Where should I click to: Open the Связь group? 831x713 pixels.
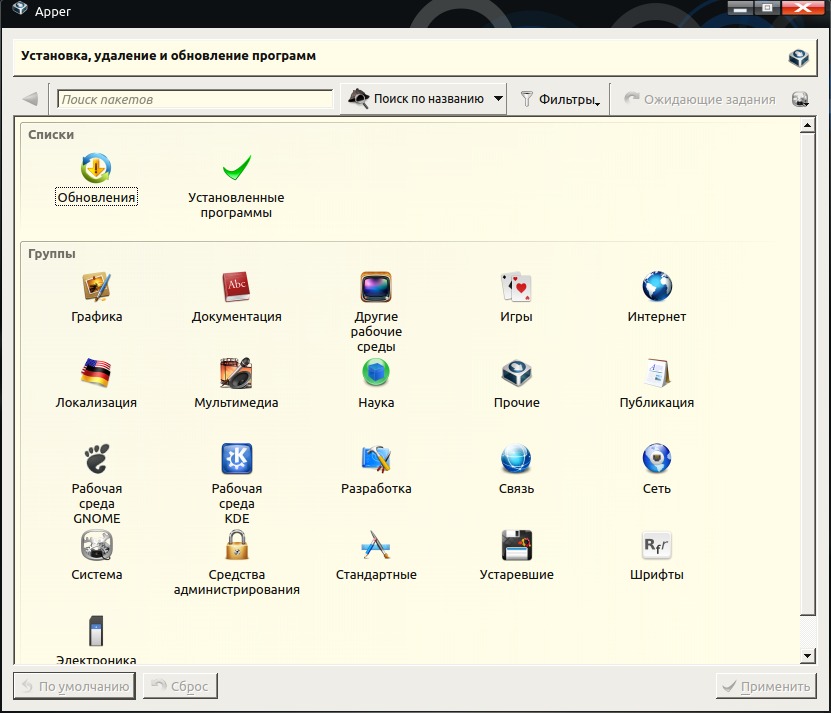pyautogui.click(x=516, y=469)
